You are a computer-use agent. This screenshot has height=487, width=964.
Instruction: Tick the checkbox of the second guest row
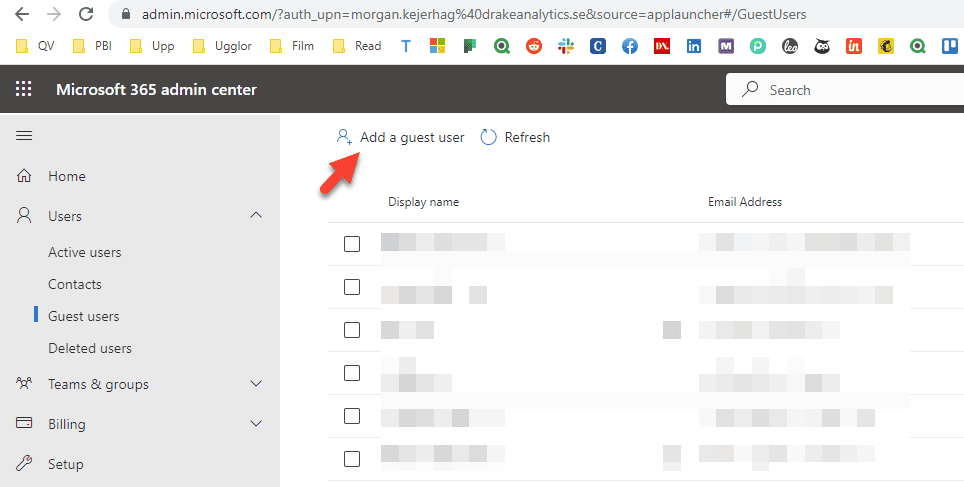(x=352, y=287)
